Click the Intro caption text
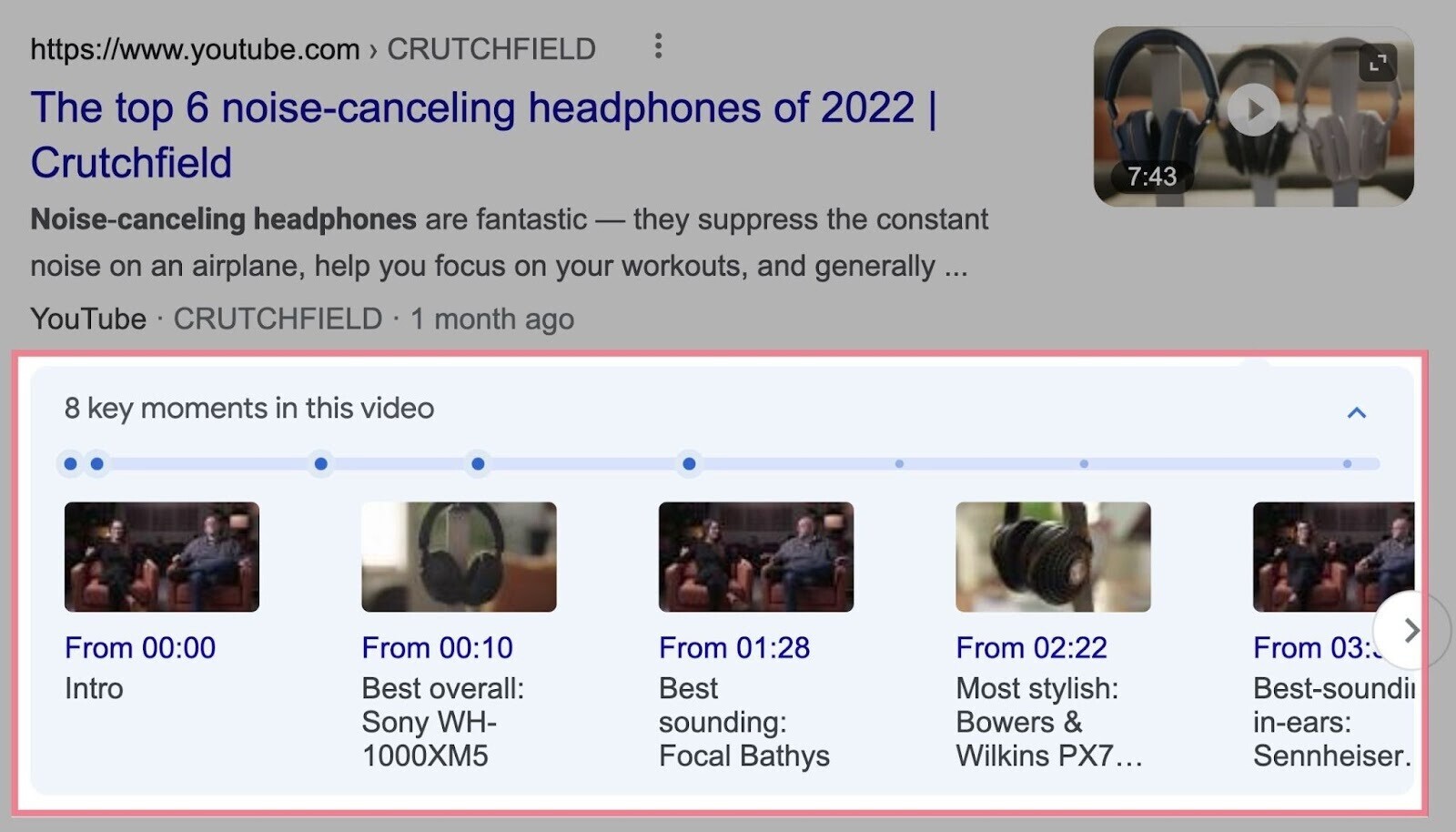1456x832 pixels. [94, 689]
